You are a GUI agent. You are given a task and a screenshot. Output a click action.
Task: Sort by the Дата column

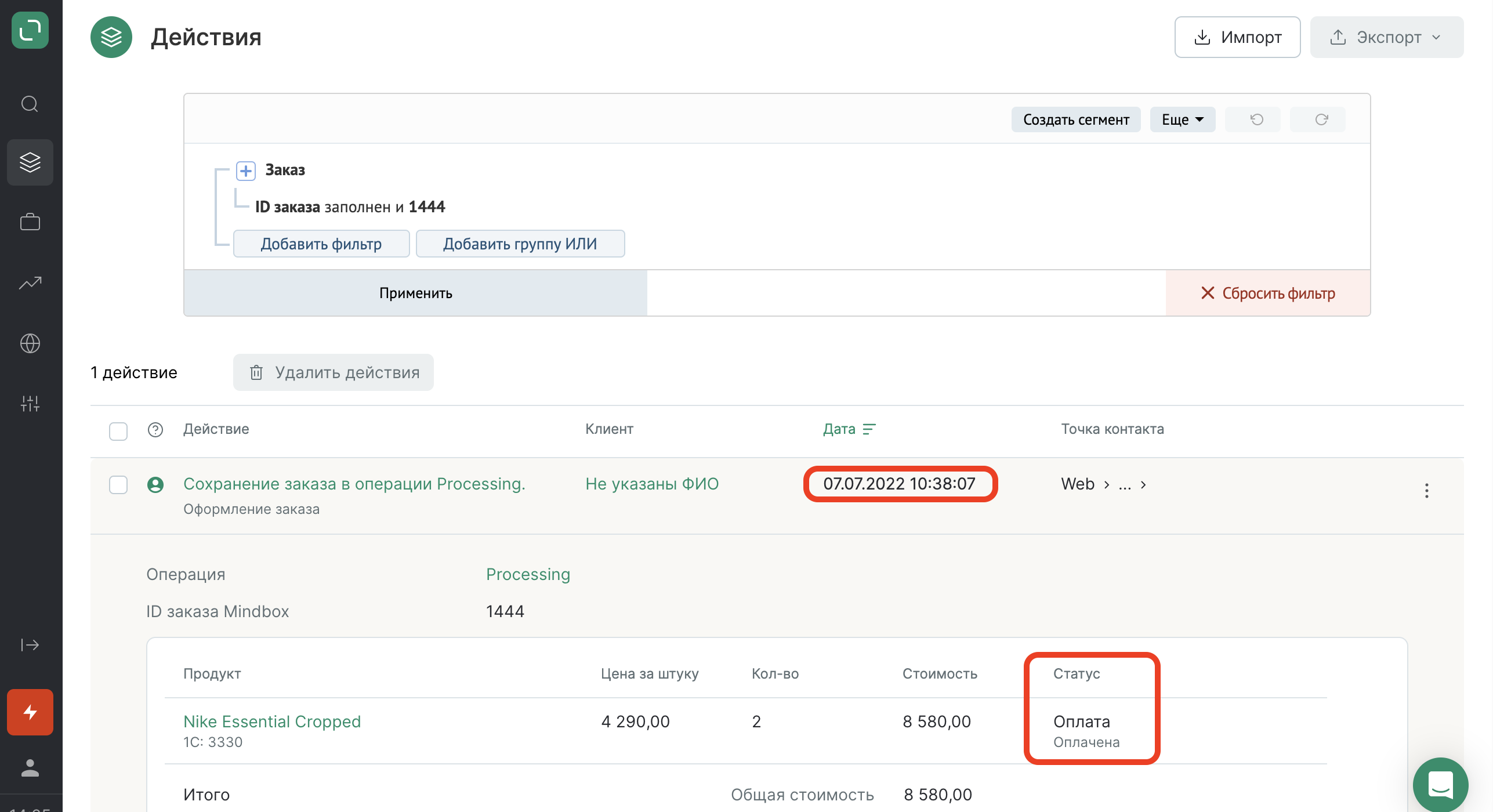(x=849, y=429)
